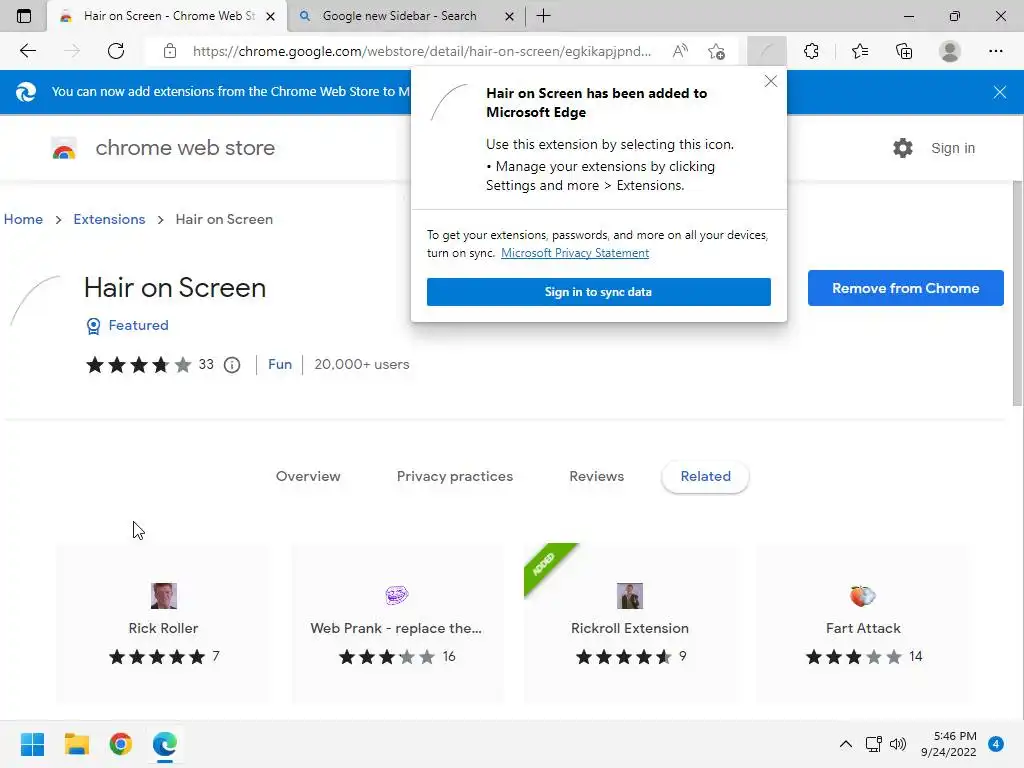The height and width of the screenshot is (768, 1024).
Task: Show hidden system tray icons
Action: click(x=845, y=744)
